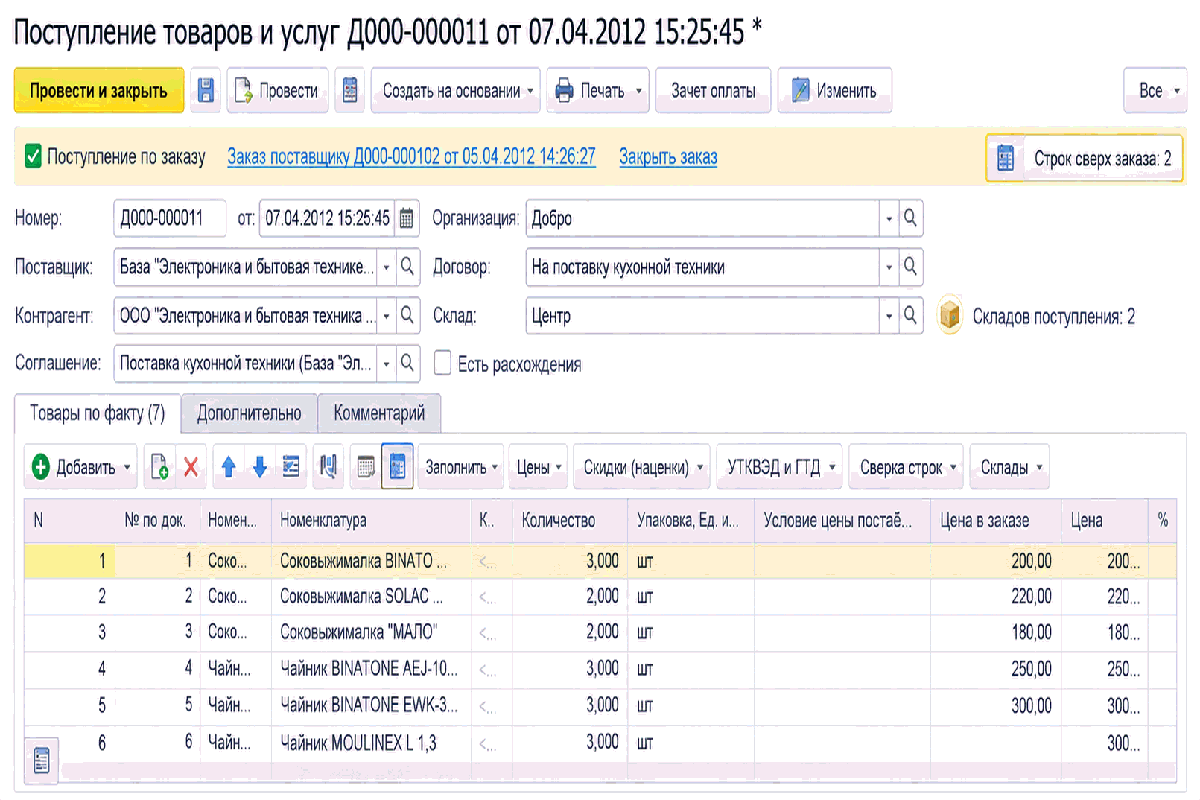Click the report icon next to Провести
The width and height of the screenshot is (1200, 800).
click(x=350, y=91)
